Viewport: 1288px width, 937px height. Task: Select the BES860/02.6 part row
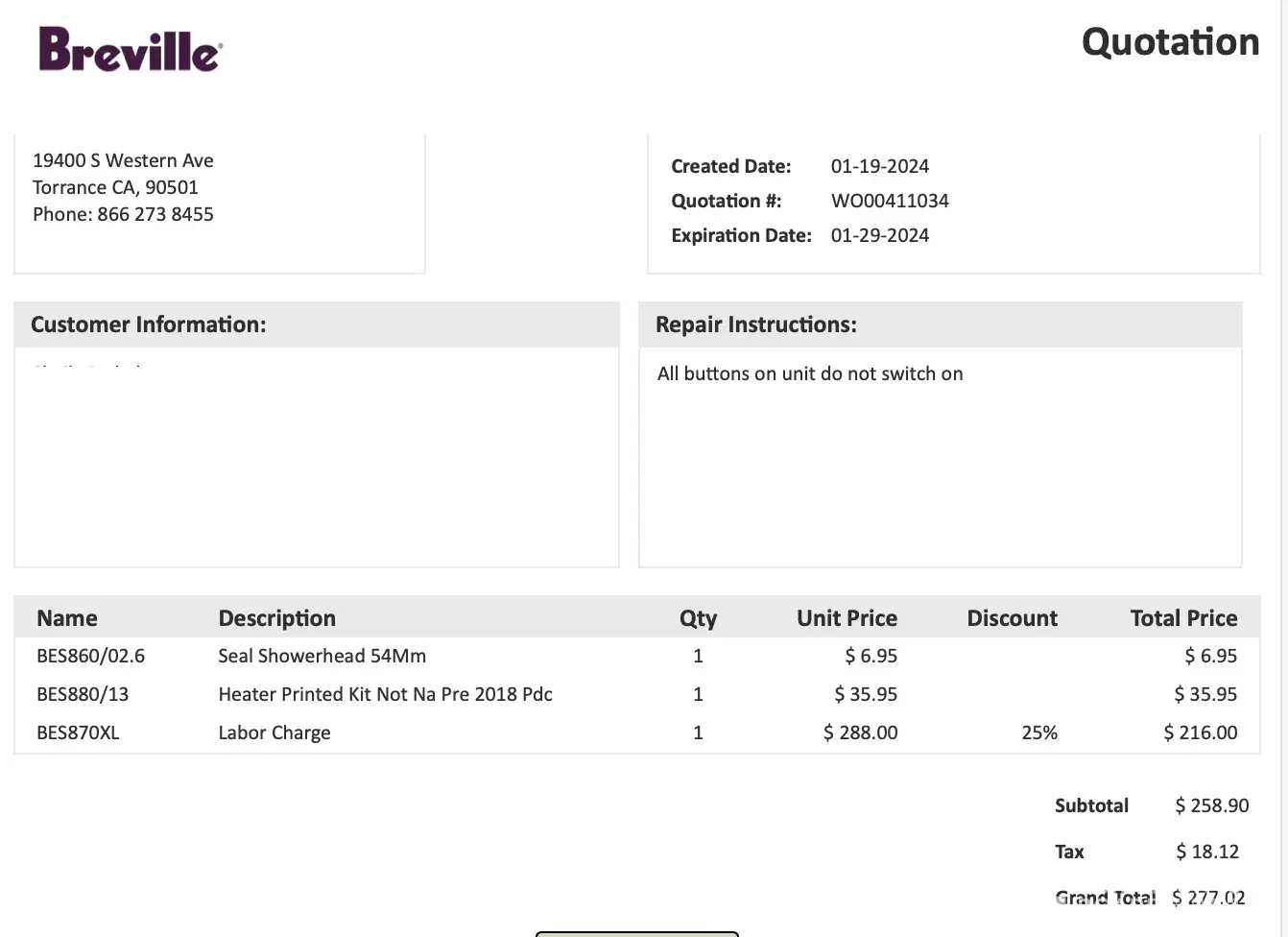91,656
